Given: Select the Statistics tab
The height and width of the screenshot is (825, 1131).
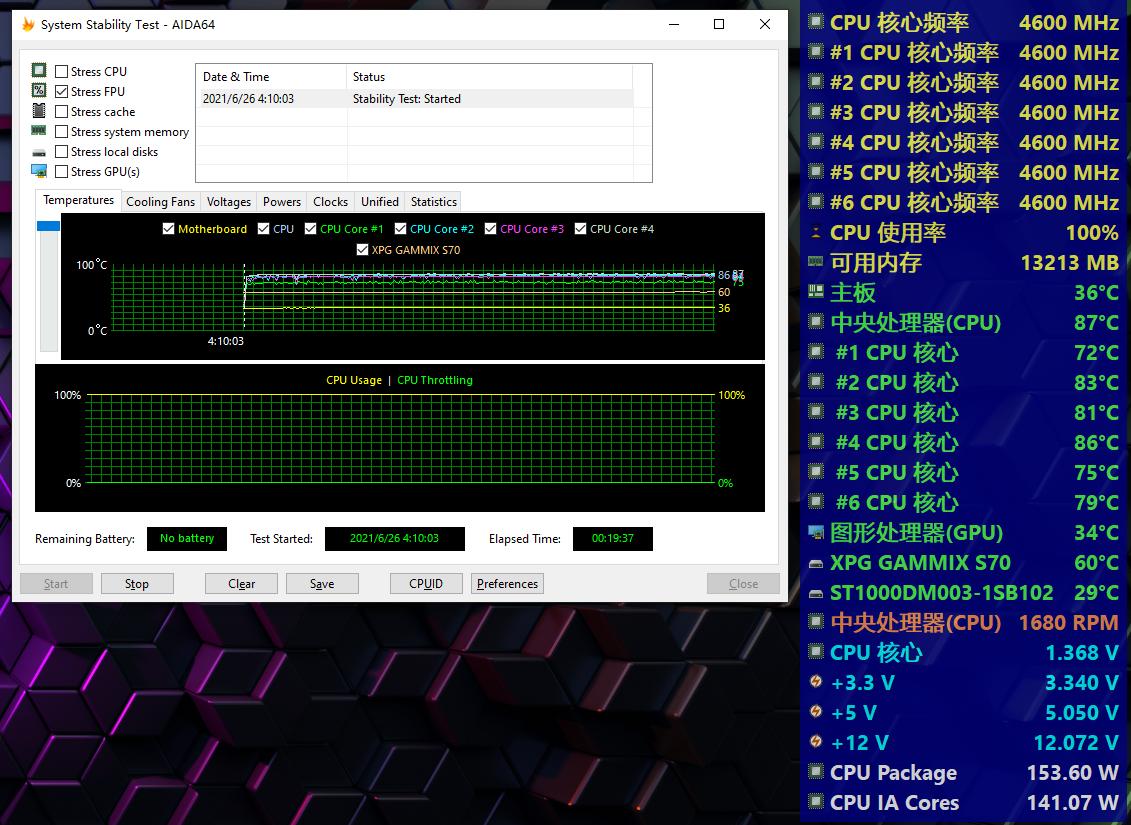Looking at the screenshot, I should (434, 202).
